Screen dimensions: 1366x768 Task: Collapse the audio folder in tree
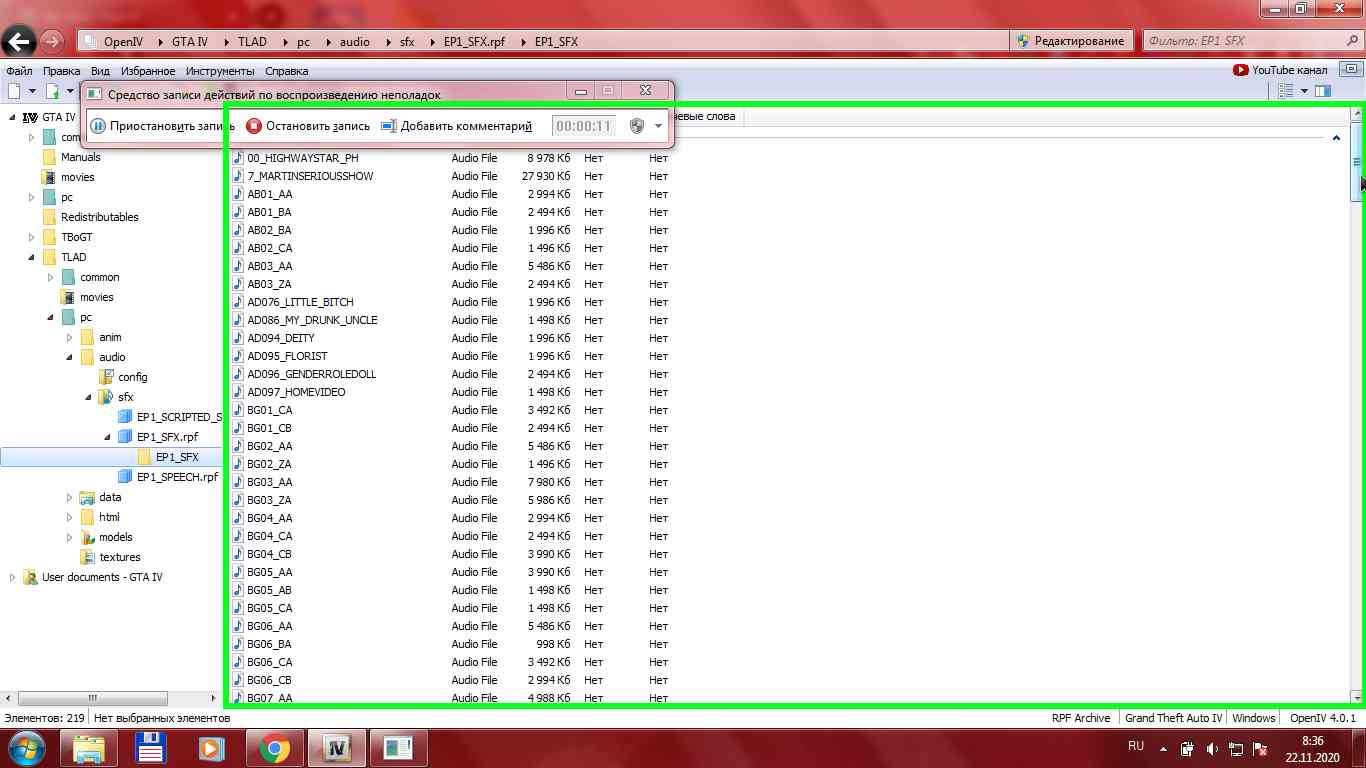70,357
